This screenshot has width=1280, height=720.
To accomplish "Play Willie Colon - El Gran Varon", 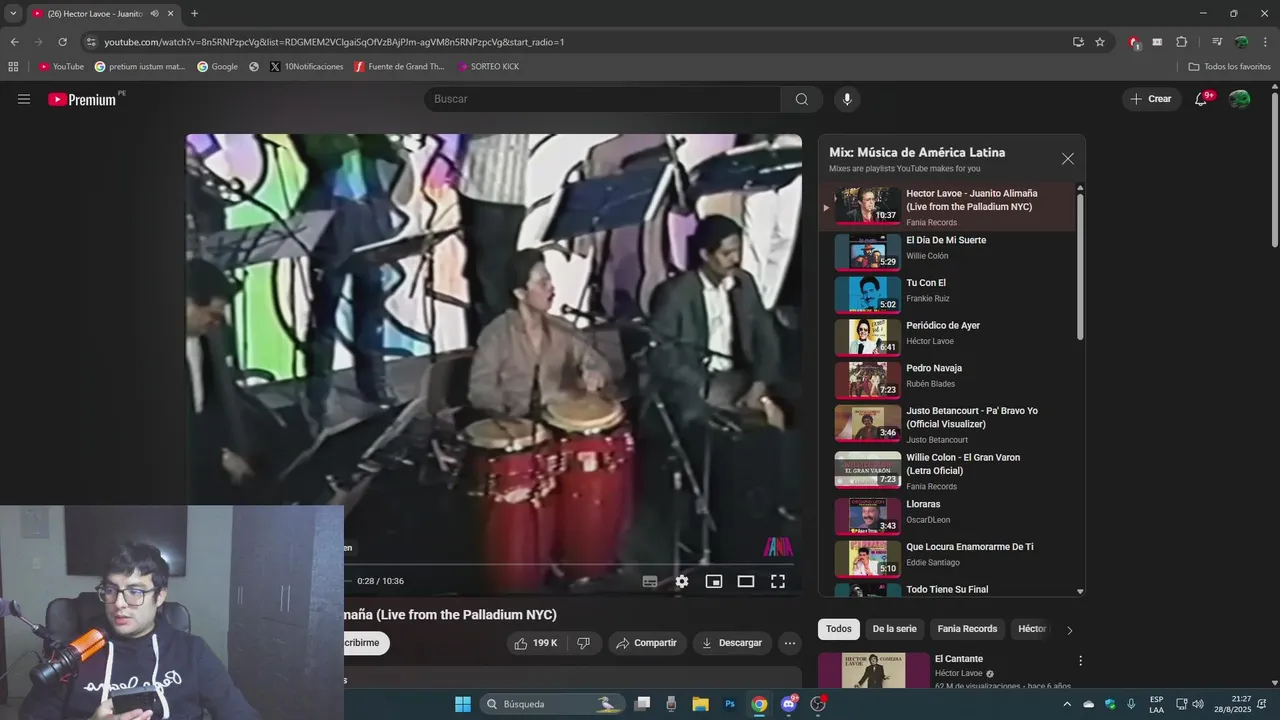I will pos(947,470).
